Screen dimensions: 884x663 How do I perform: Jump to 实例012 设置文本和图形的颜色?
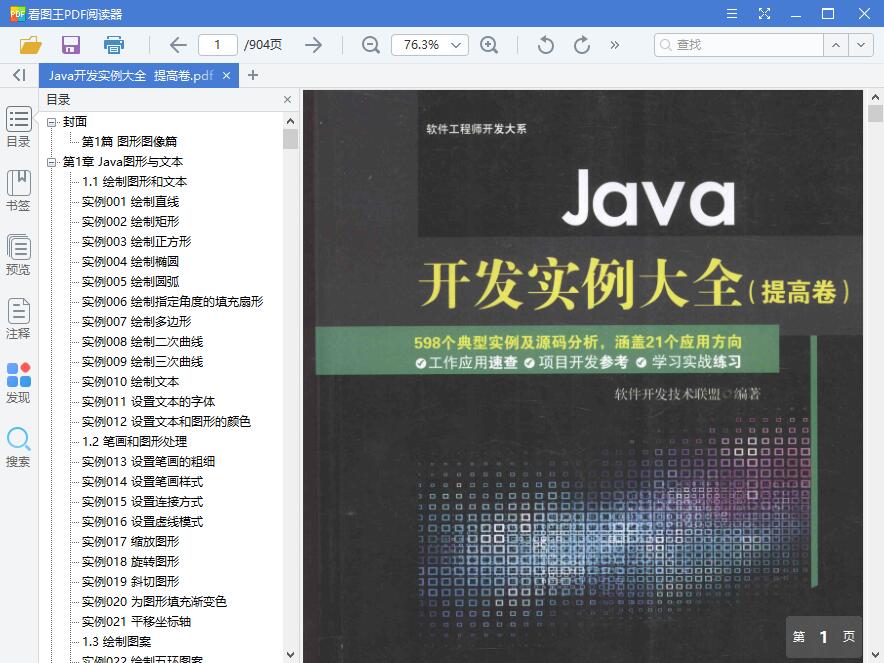click(x=166, y=422)
